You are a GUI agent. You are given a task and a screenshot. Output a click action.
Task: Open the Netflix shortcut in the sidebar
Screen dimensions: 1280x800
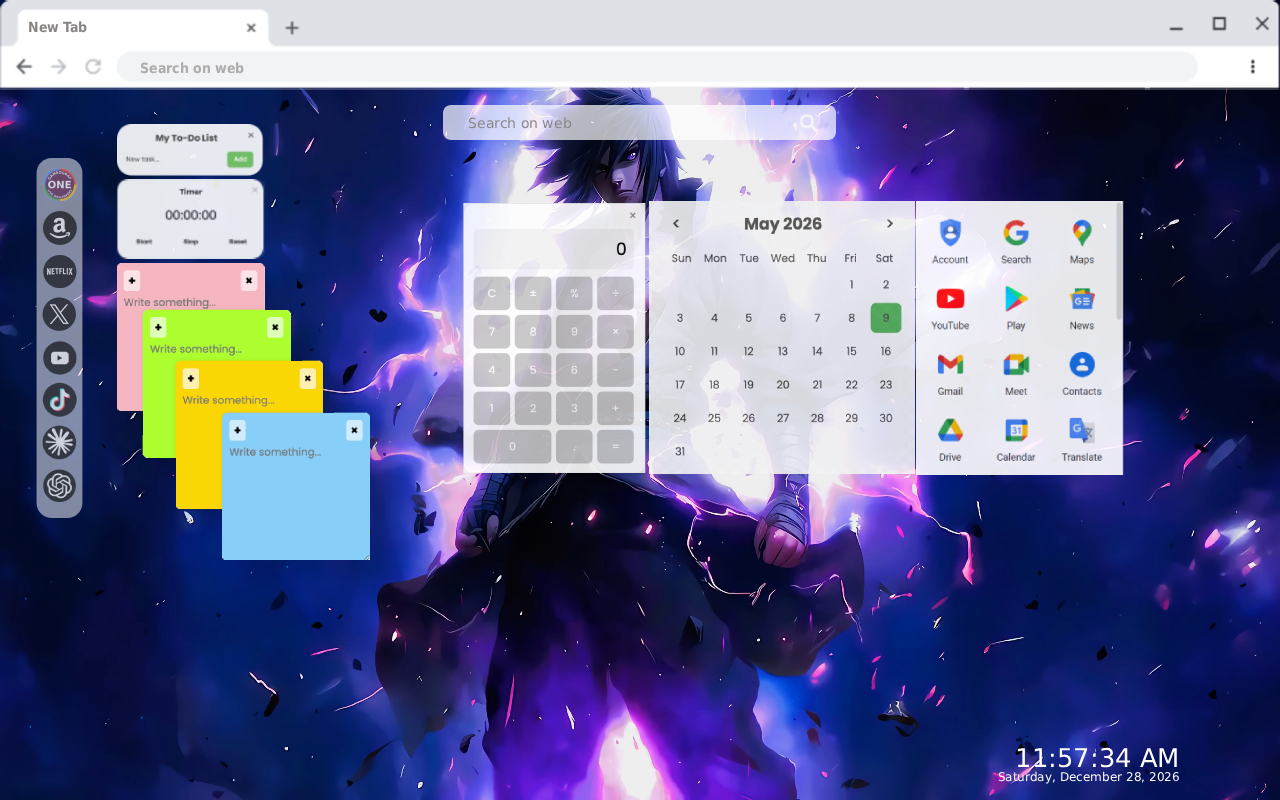(60, 271)
